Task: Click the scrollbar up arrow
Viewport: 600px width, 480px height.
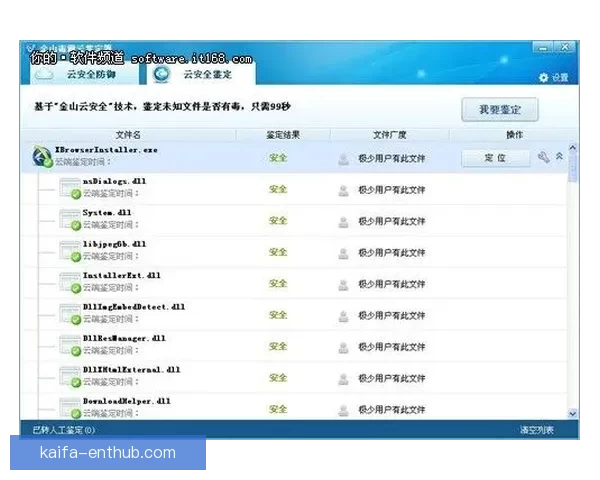Action: pyautogui.click(x=572, y=147)
